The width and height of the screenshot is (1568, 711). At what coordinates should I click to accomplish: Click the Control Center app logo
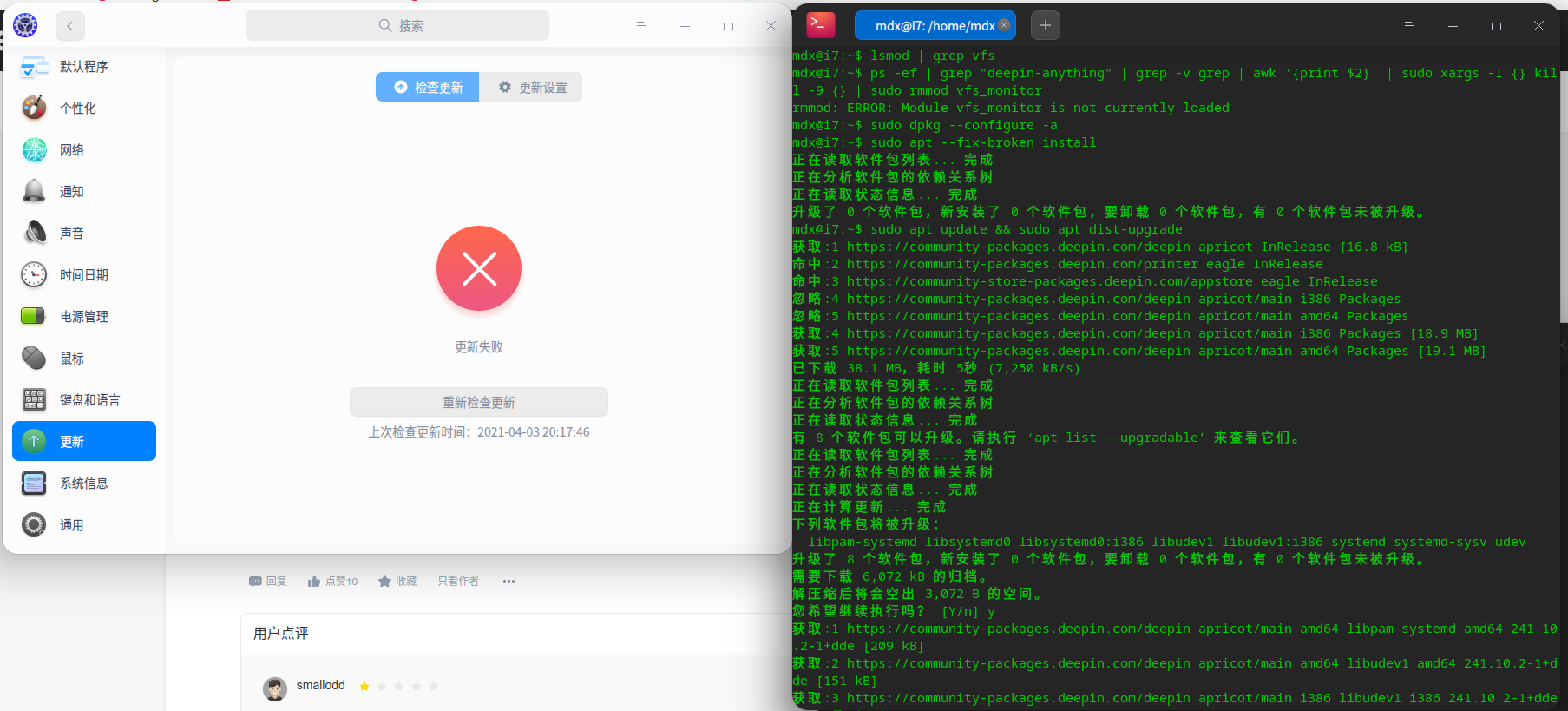(x=25, y=26)
